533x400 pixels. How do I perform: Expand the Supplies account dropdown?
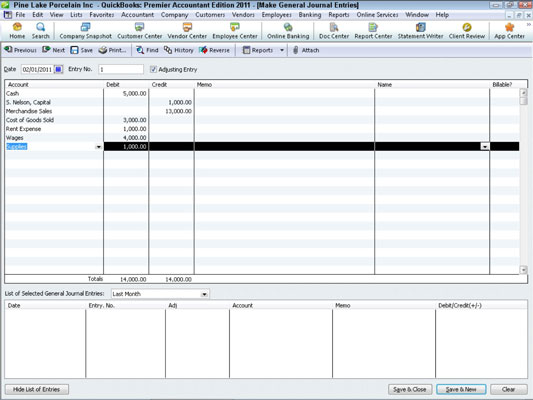click(99, 147)
